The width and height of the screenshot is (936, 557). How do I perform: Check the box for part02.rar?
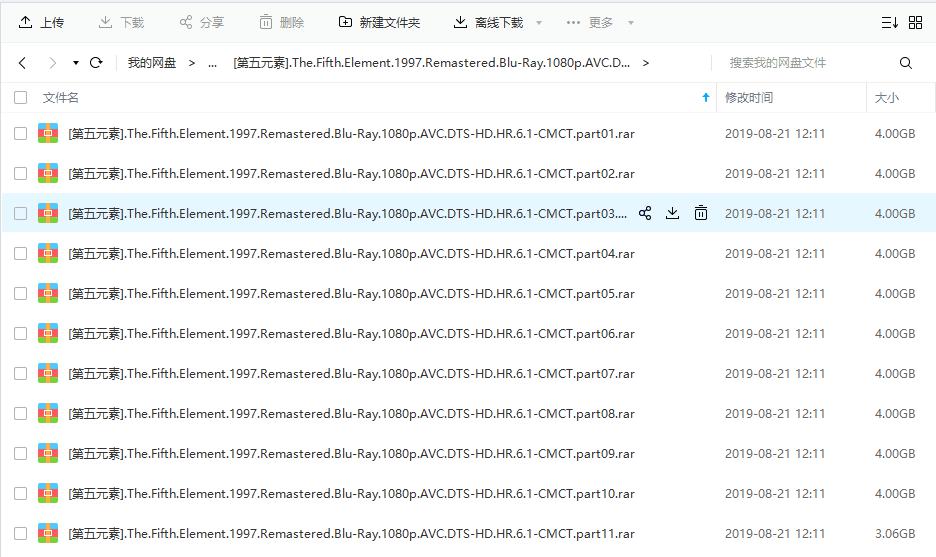21,173
